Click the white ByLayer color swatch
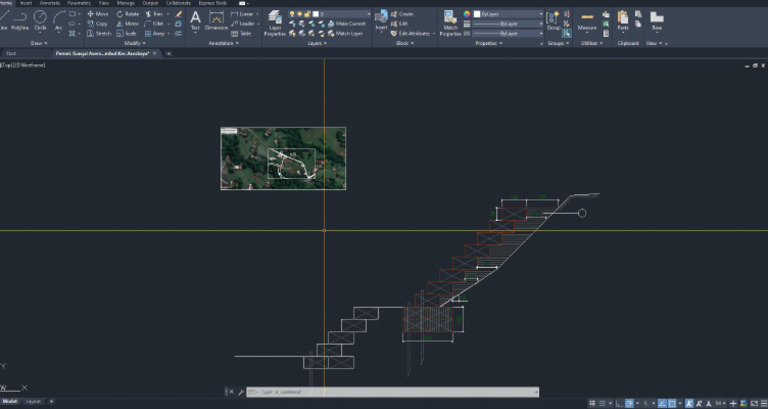Screen dimensions: 768x409 point(477,14)
